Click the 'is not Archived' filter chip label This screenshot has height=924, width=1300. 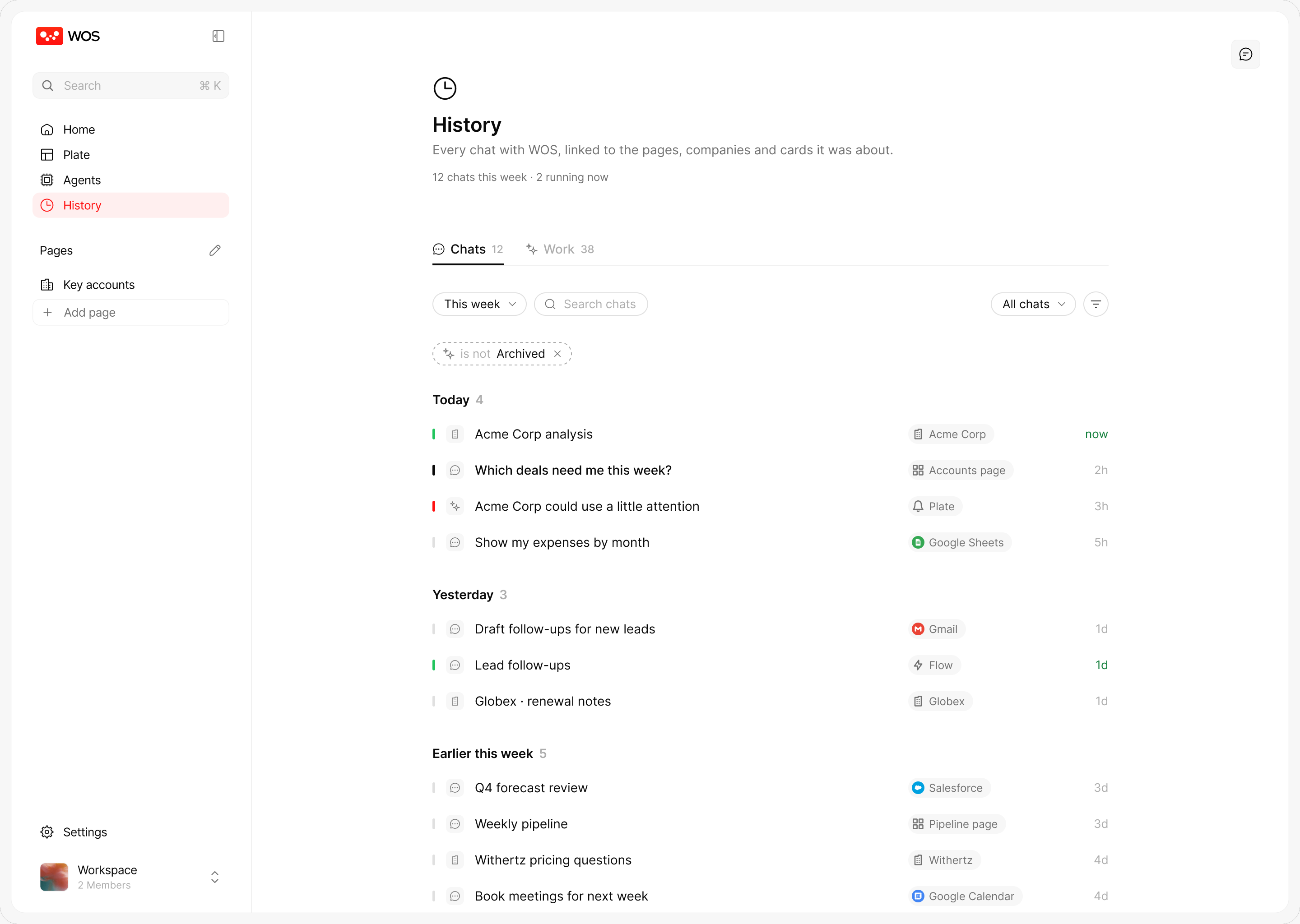pyautogui.click(x=502, y=354)
